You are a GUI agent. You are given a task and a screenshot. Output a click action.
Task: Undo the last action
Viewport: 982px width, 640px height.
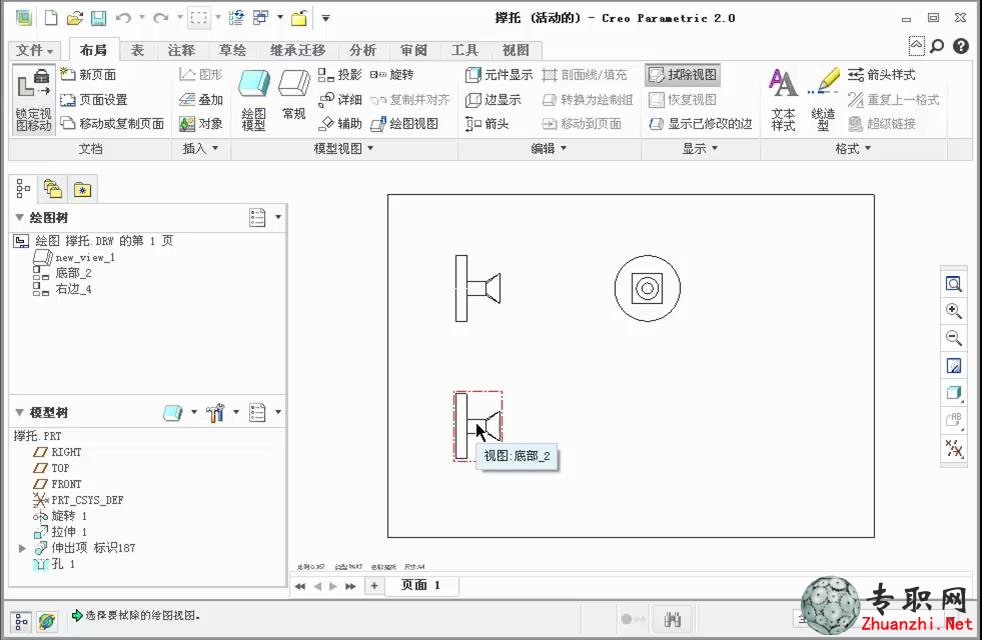coord(123,18)
